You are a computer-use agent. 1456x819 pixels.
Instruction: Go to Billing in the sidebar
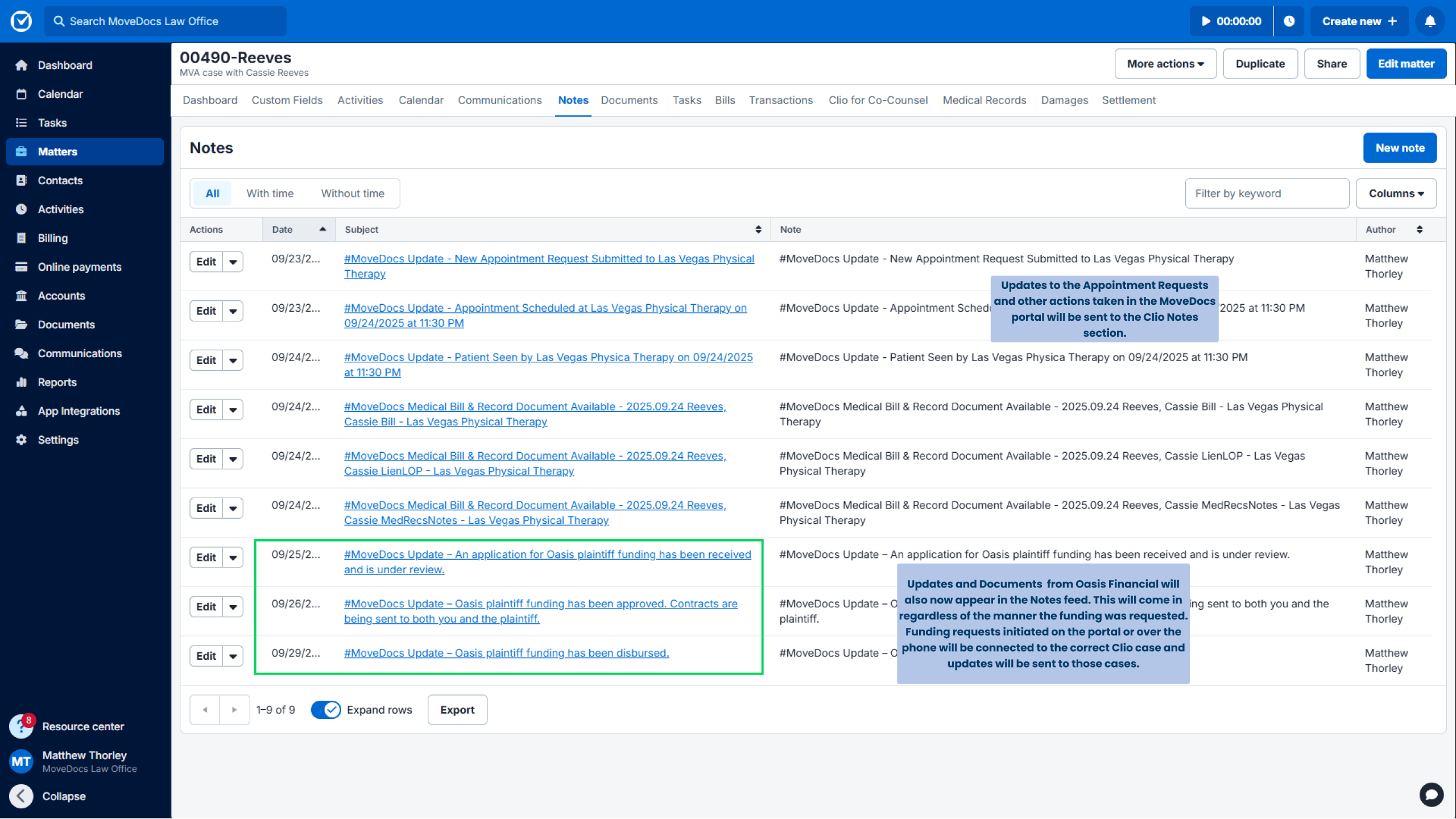(x=52, y=238)
